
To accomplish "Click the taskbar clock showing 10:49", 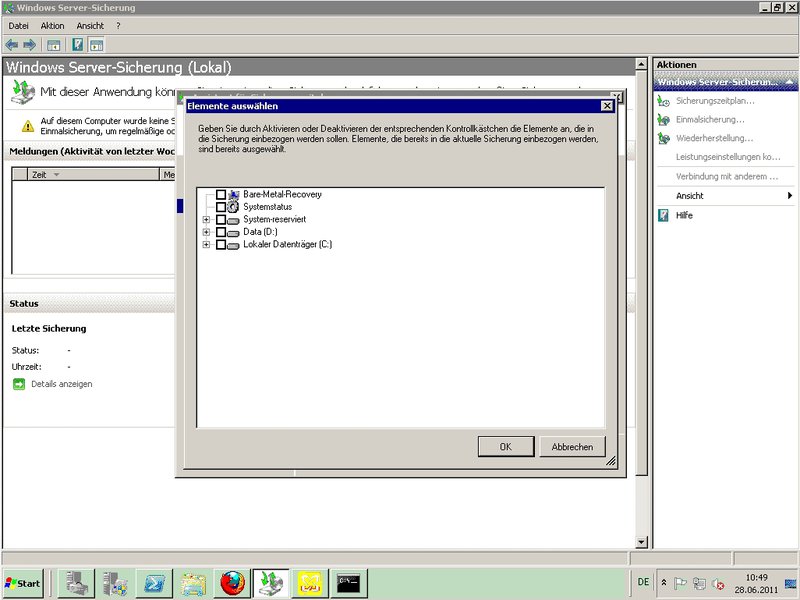I will [x=756, y=583].
